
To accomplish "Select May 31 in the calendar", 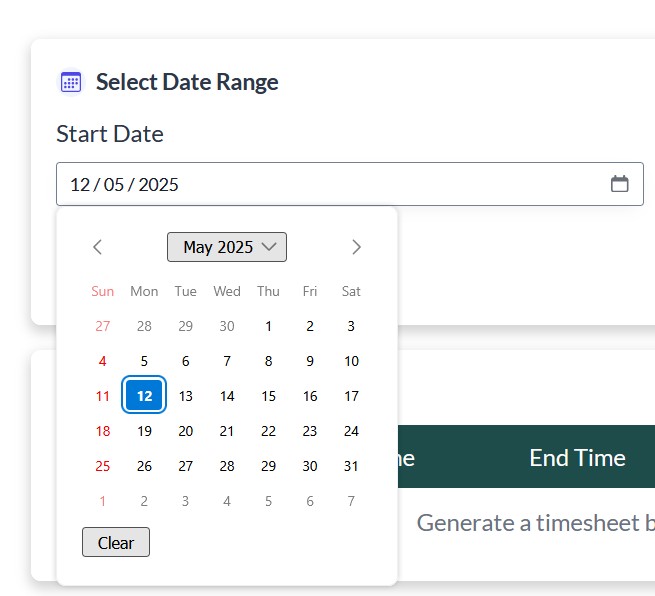I will [x=351, y=466].
